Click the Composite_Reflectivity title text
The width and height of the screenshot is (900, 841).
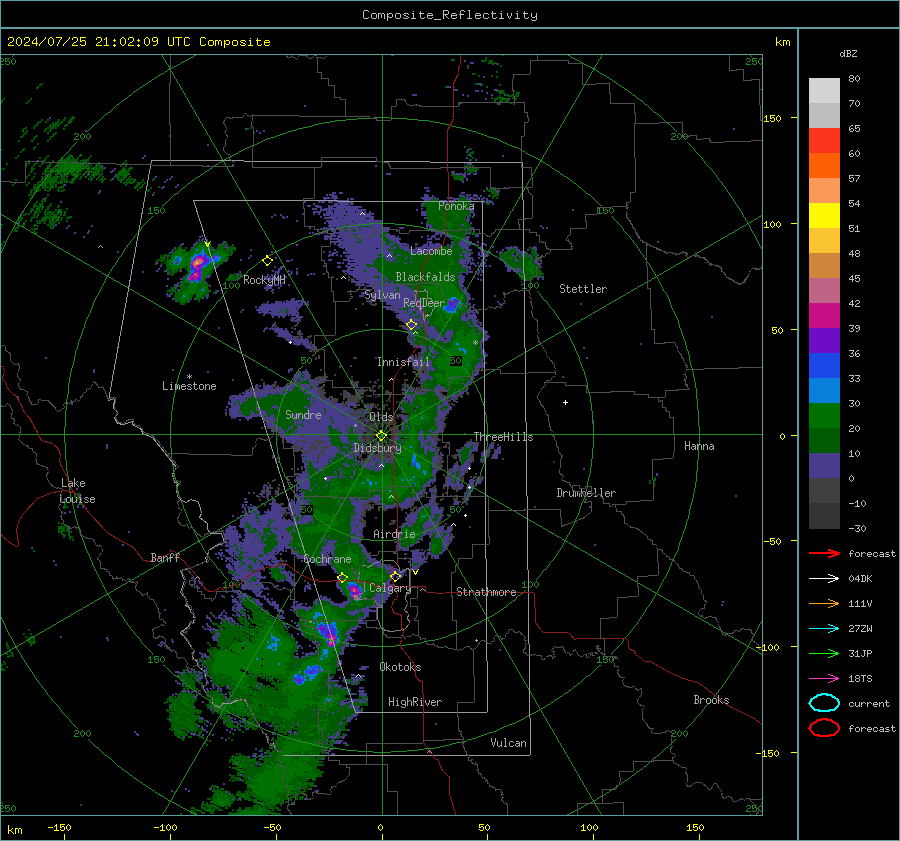pyautogui.click(x=450, y=15)
